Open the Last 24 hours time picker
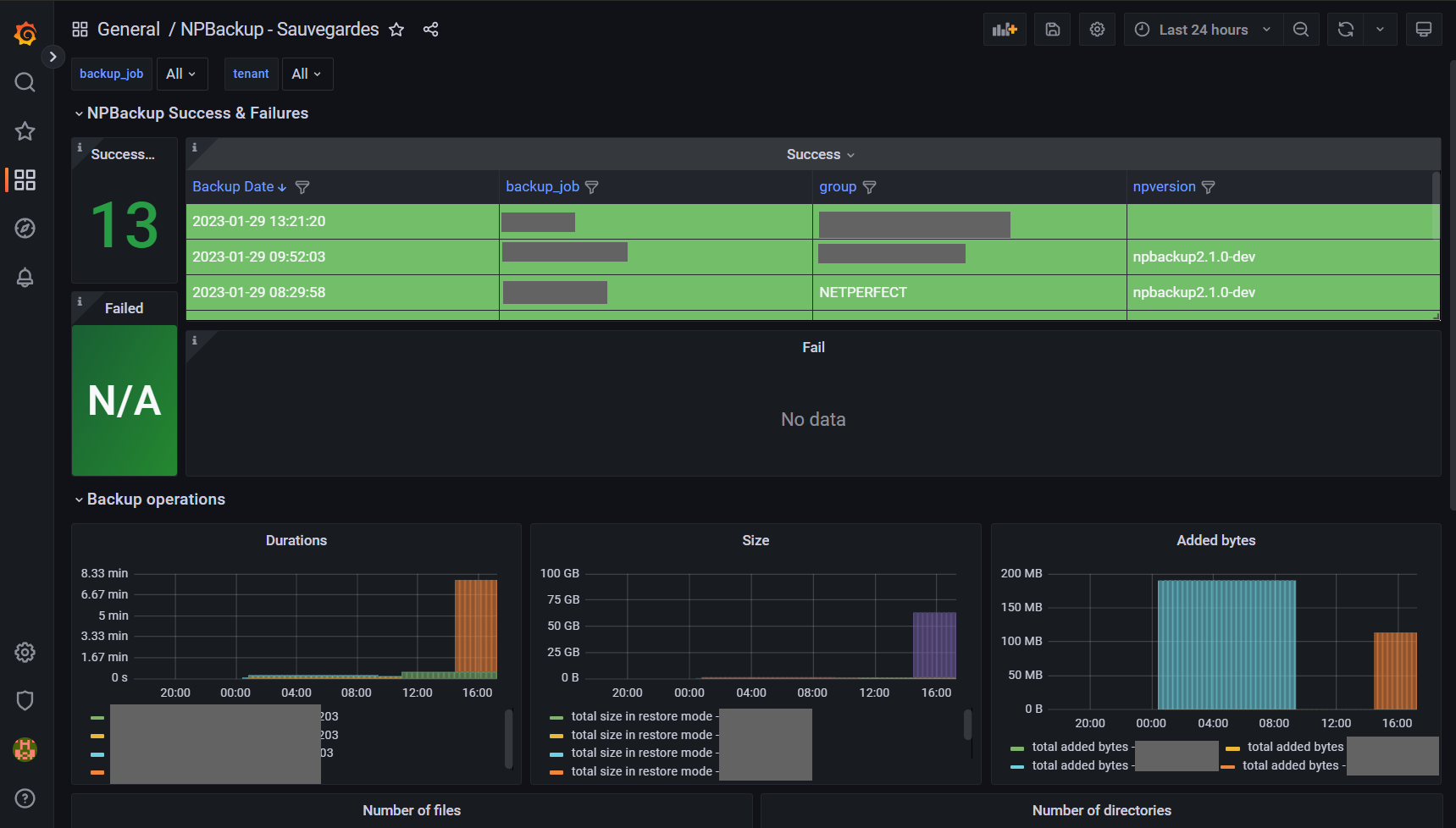This screenshot has width=1456, height=828. click(x=1204, y=30)
